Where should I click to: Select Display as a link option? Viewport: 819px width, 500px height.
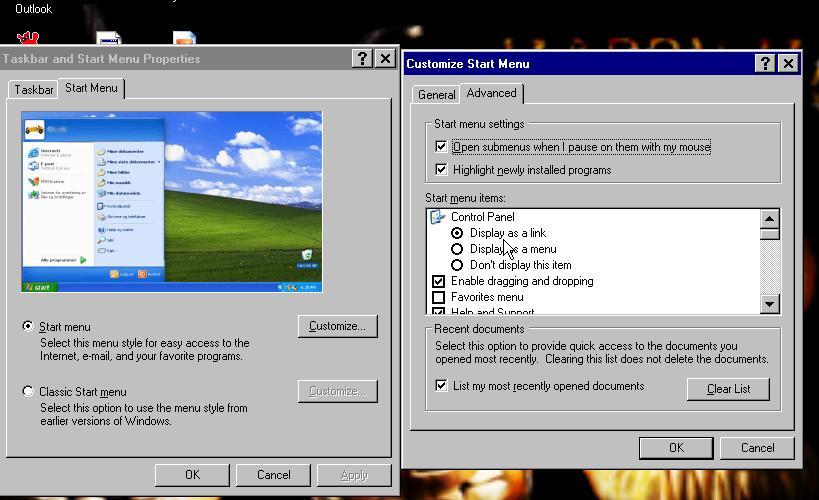(x=457, y=233)
